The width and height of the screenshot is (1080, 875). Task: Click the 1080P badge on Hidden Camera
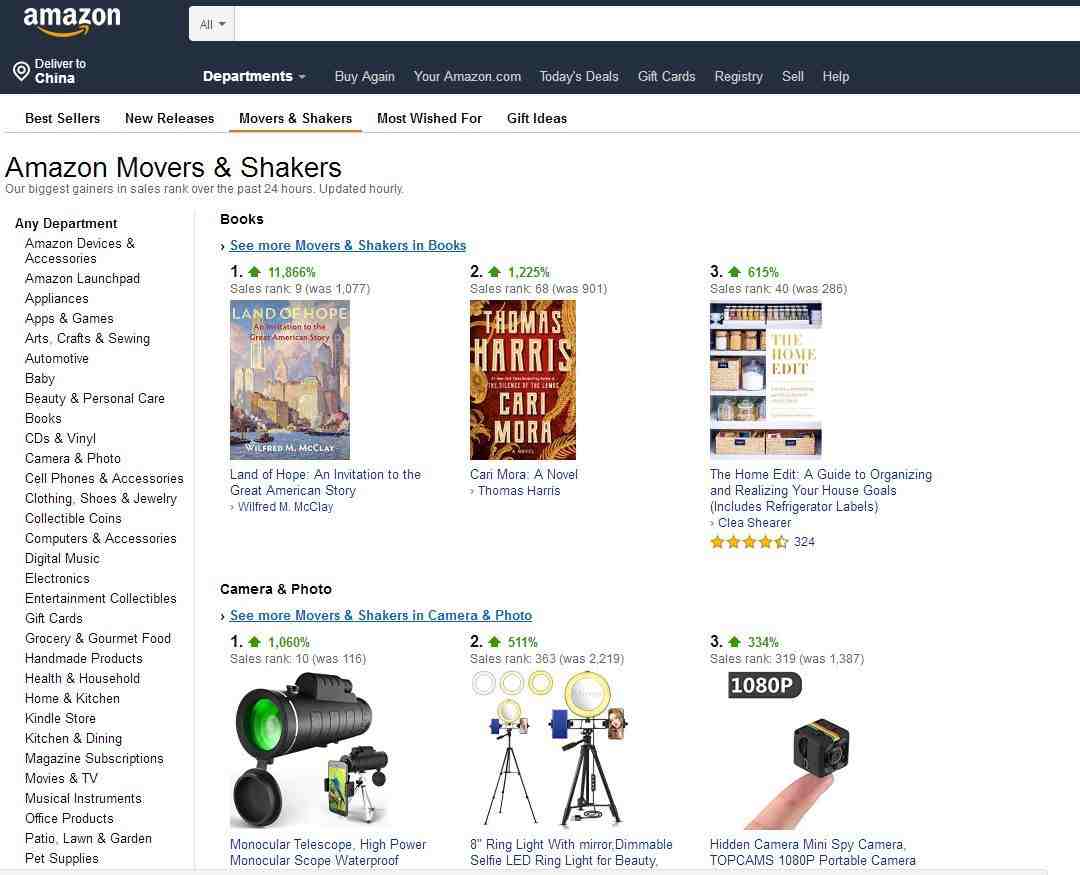tap(765, 685)
